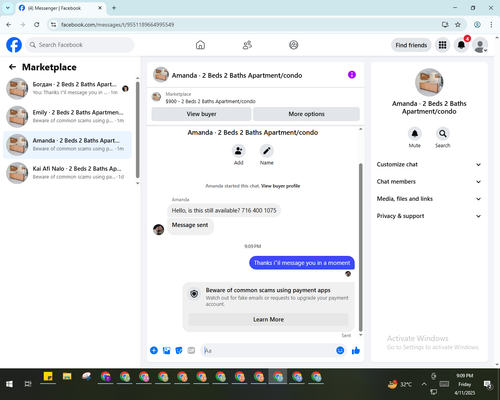Open the account profile avatar menu
Image resolution: width=500 pixels, height=400 pixels.
(480, 45)
